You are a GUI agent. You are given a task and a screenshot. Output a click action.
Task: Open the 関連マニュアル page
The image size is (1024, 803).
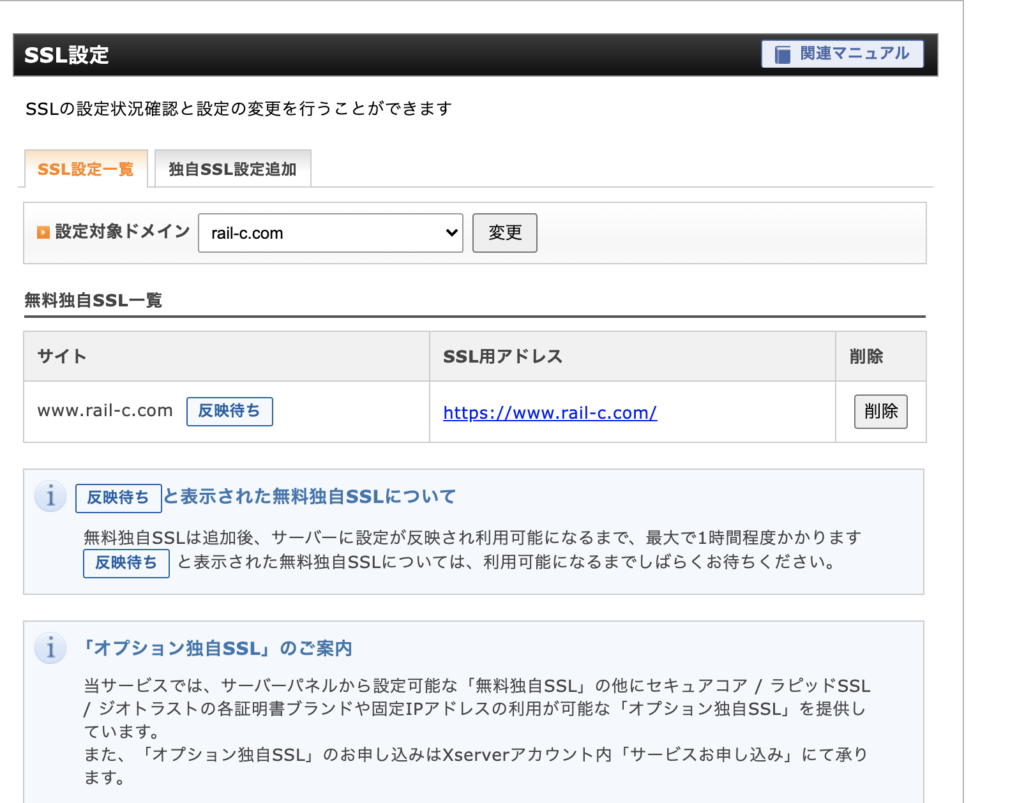[843, 54]
